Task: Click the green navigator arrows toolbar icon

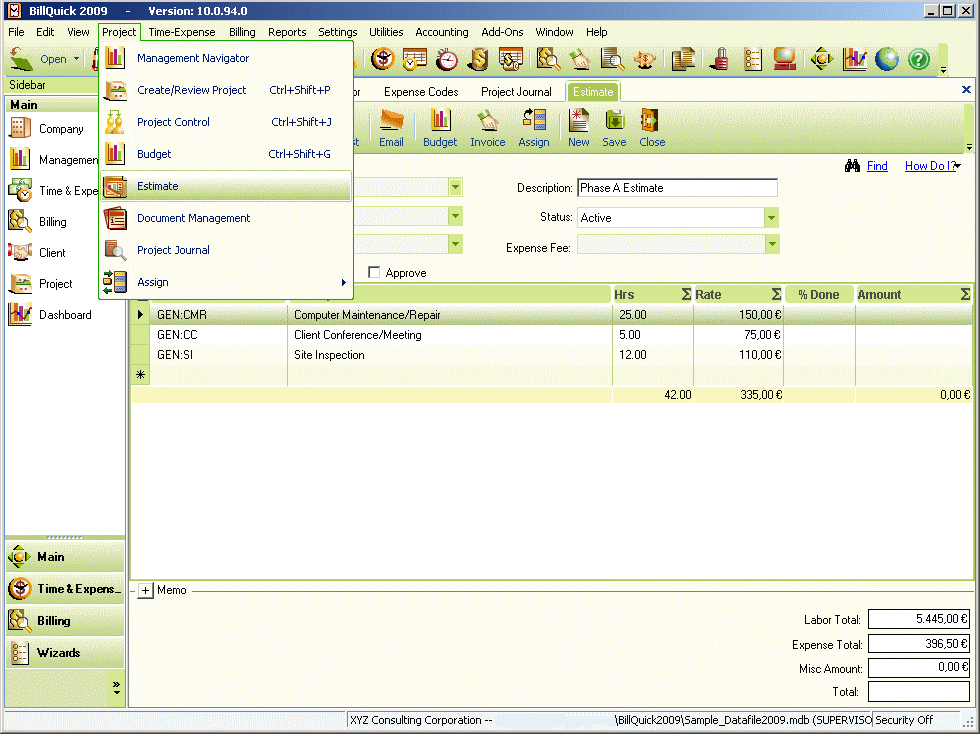Action: (x=822, y=59)
